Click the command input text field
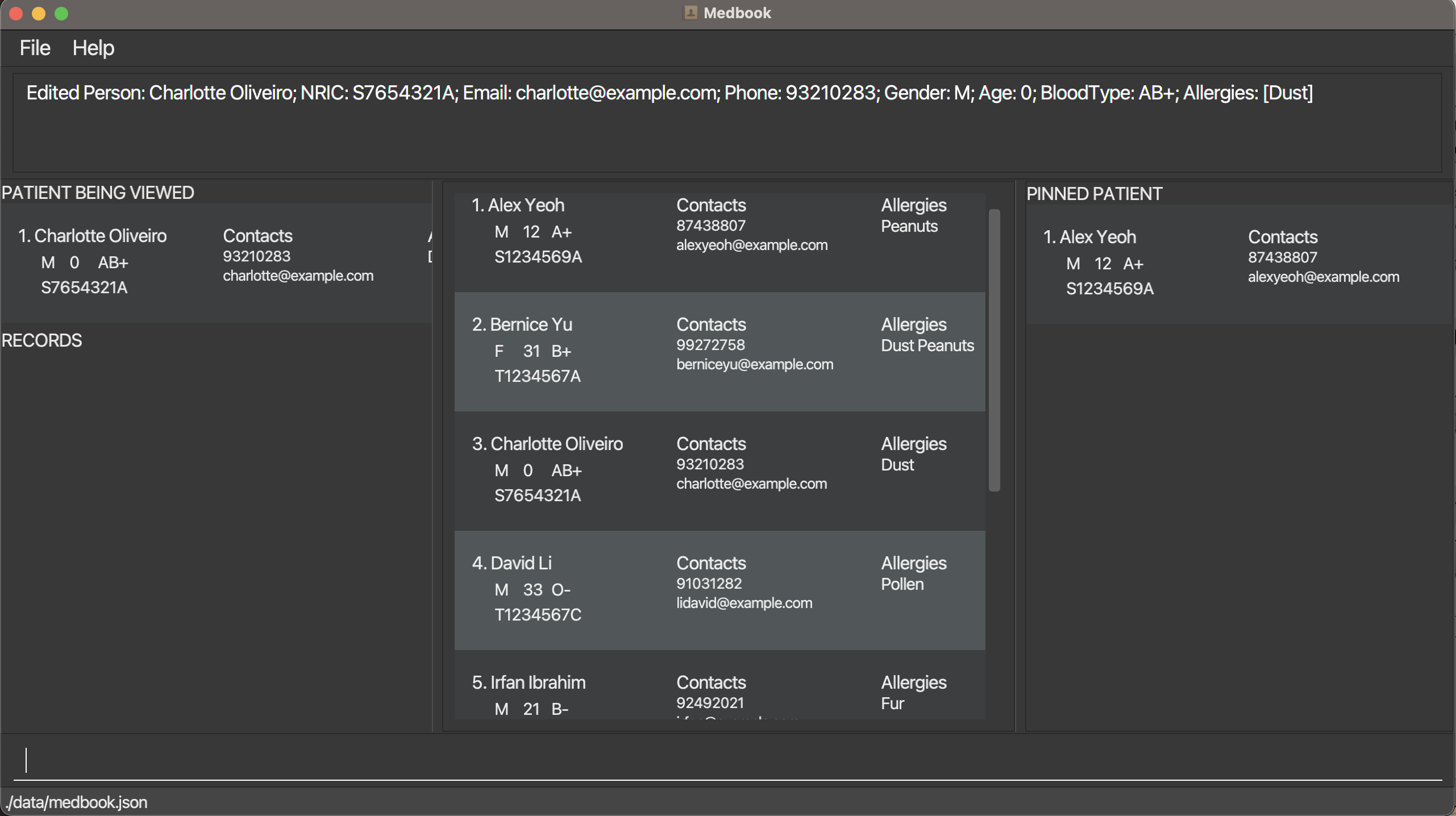This screenshot has height=816, width=1456. [727, 760]
